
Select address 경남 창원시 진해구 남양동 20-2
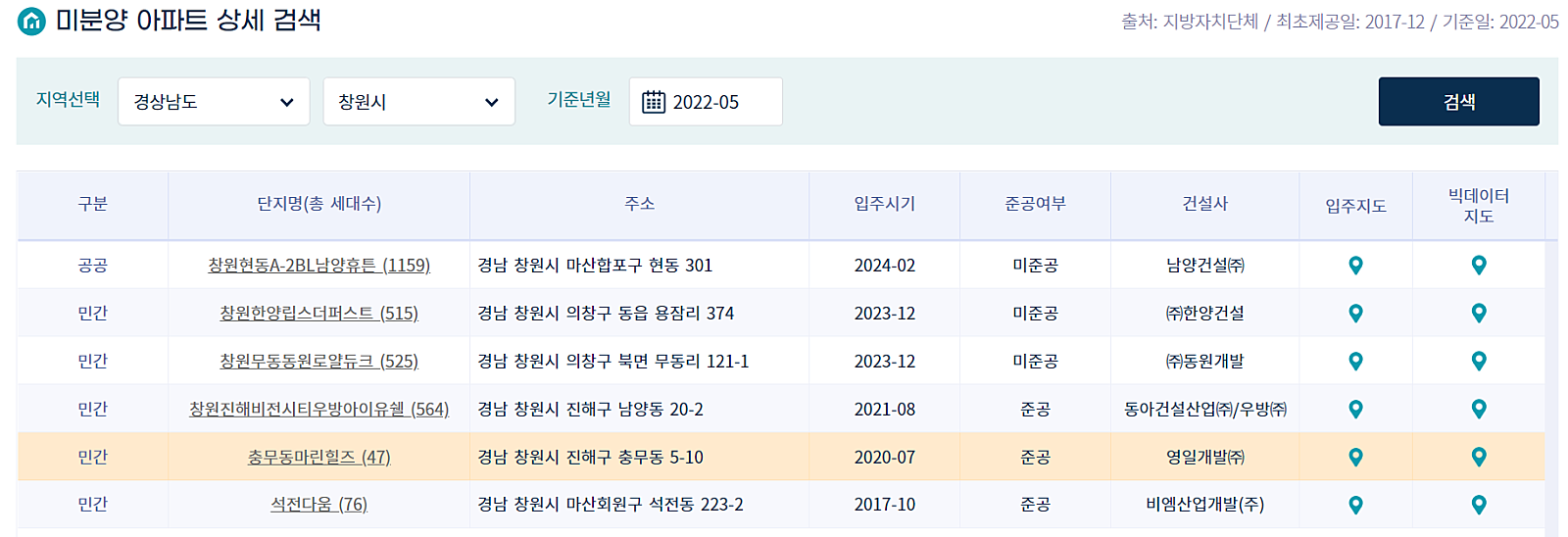click(590, 410)
